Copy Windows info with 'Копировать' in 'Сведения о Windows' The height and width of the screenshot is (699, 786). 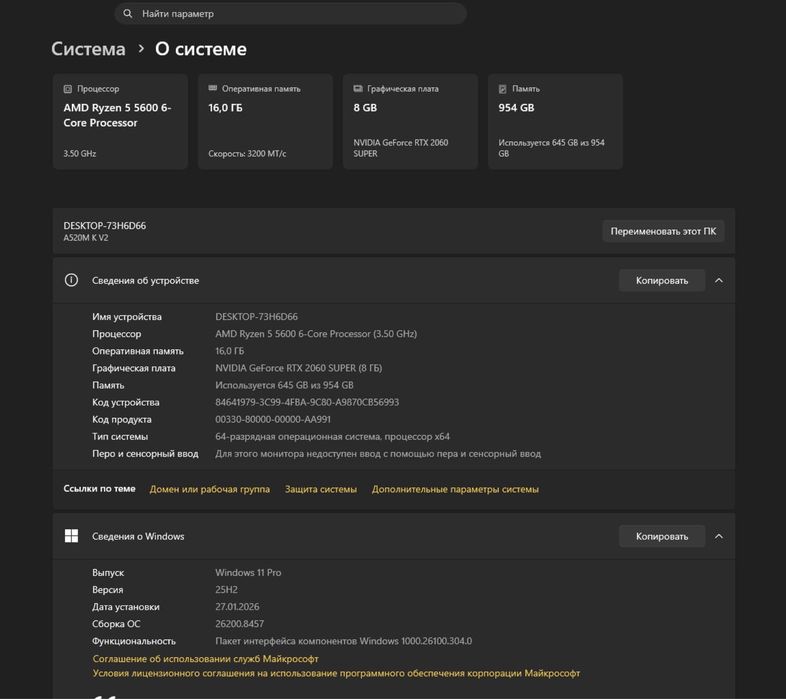pos(662,536)
